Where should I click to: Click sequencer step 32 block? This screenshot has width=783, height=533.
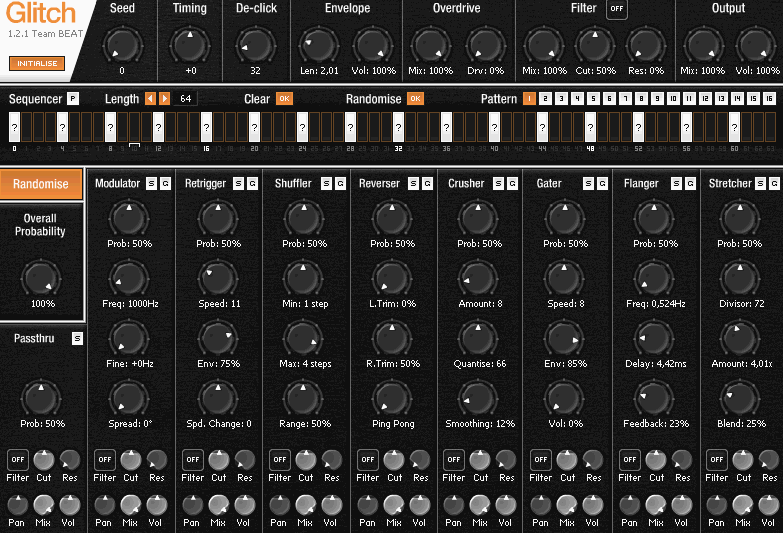pyautogui.click(x=398, y=127)
